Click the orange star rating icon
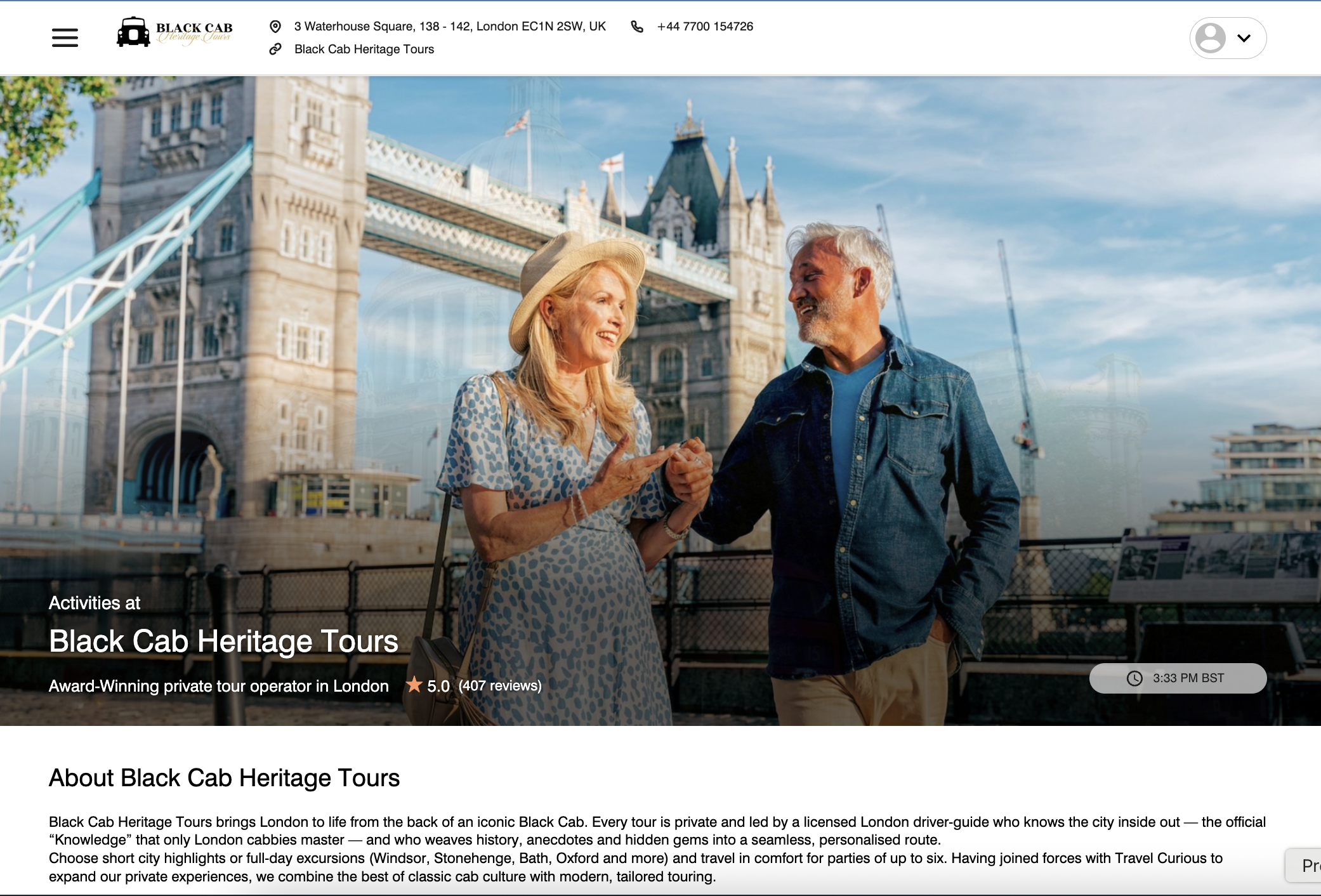The width and height of the screenshot is (1321, 896). [414, 685]
